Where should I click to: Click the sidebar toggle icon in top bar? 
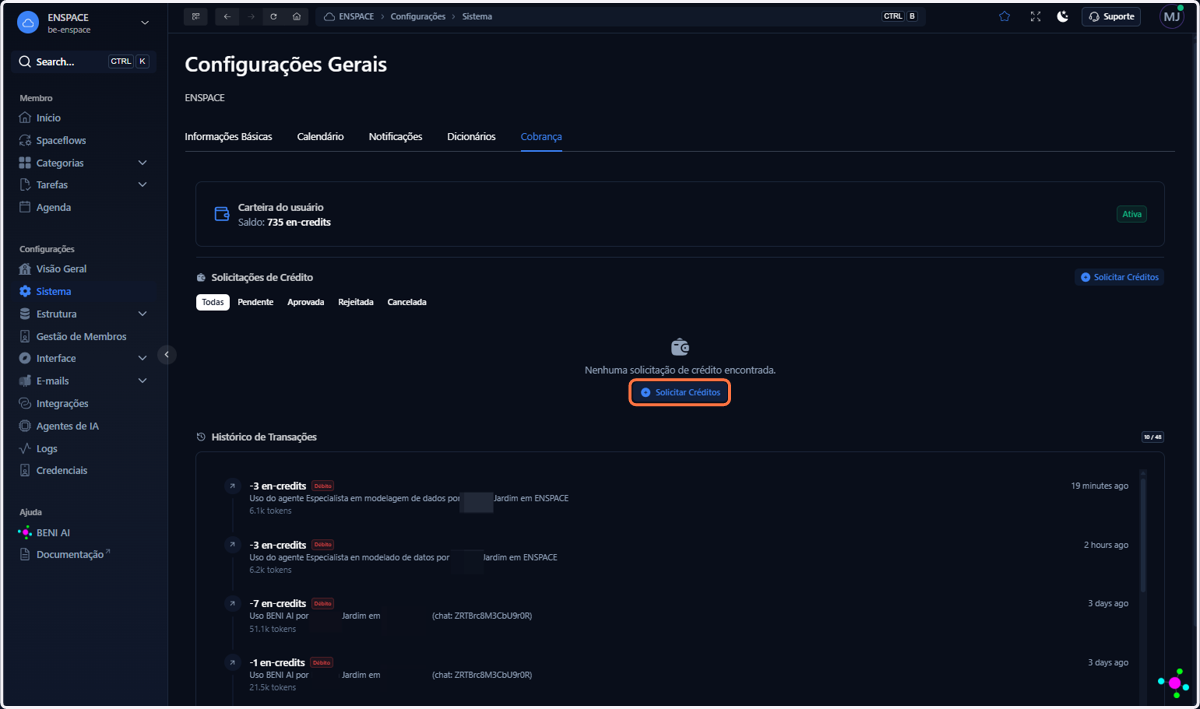[195, 17]
